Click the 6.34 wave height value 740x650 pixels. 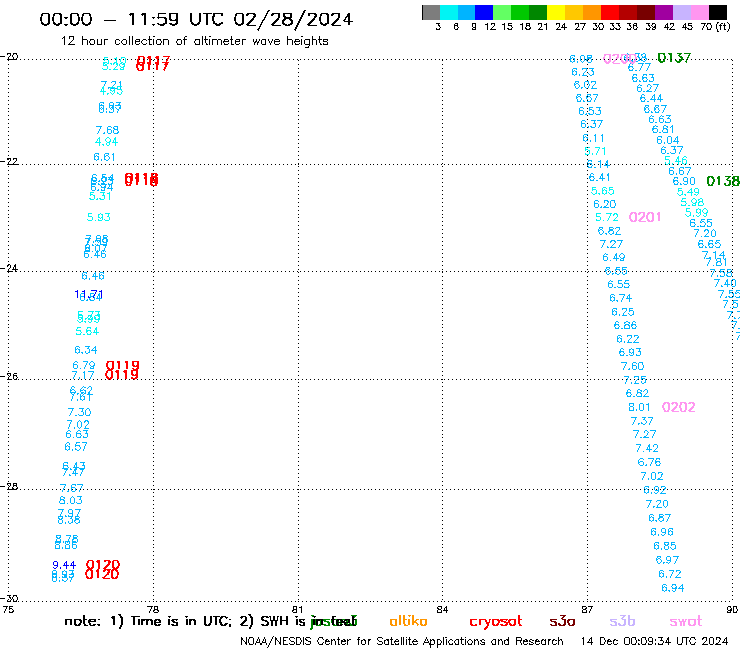[x=86, y=350]
